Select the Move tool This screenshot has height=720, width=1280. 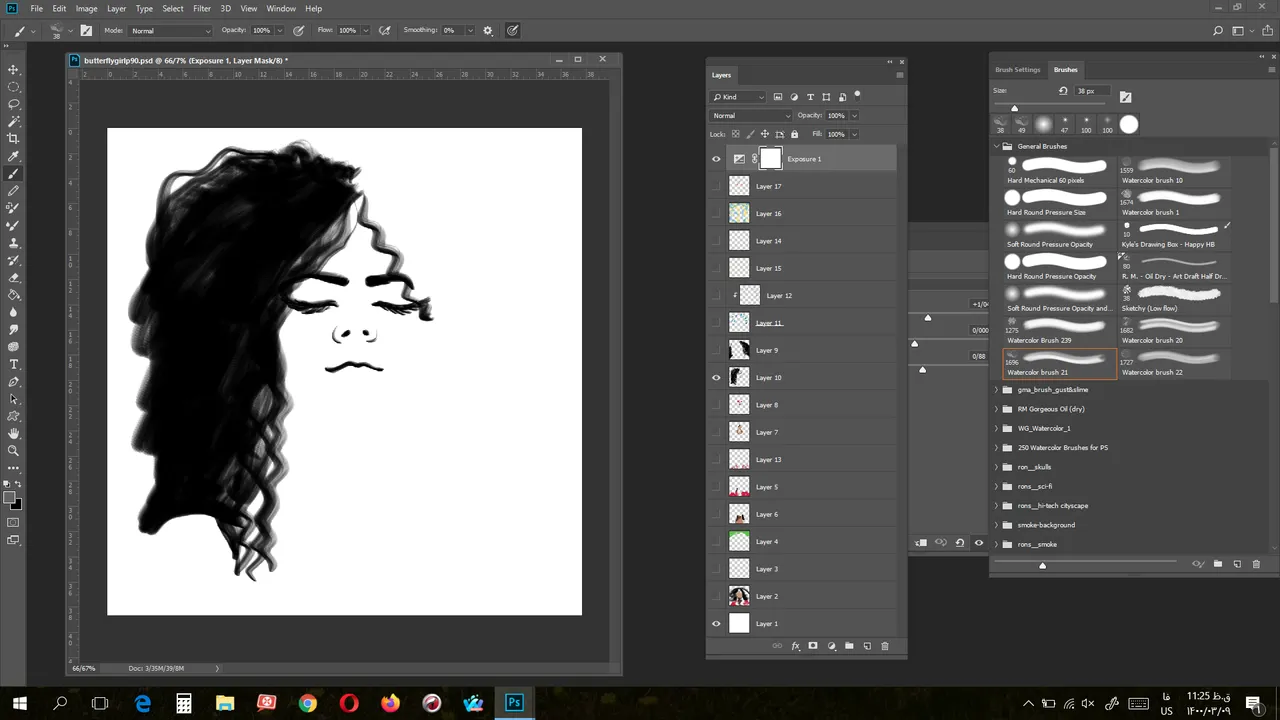14,69
